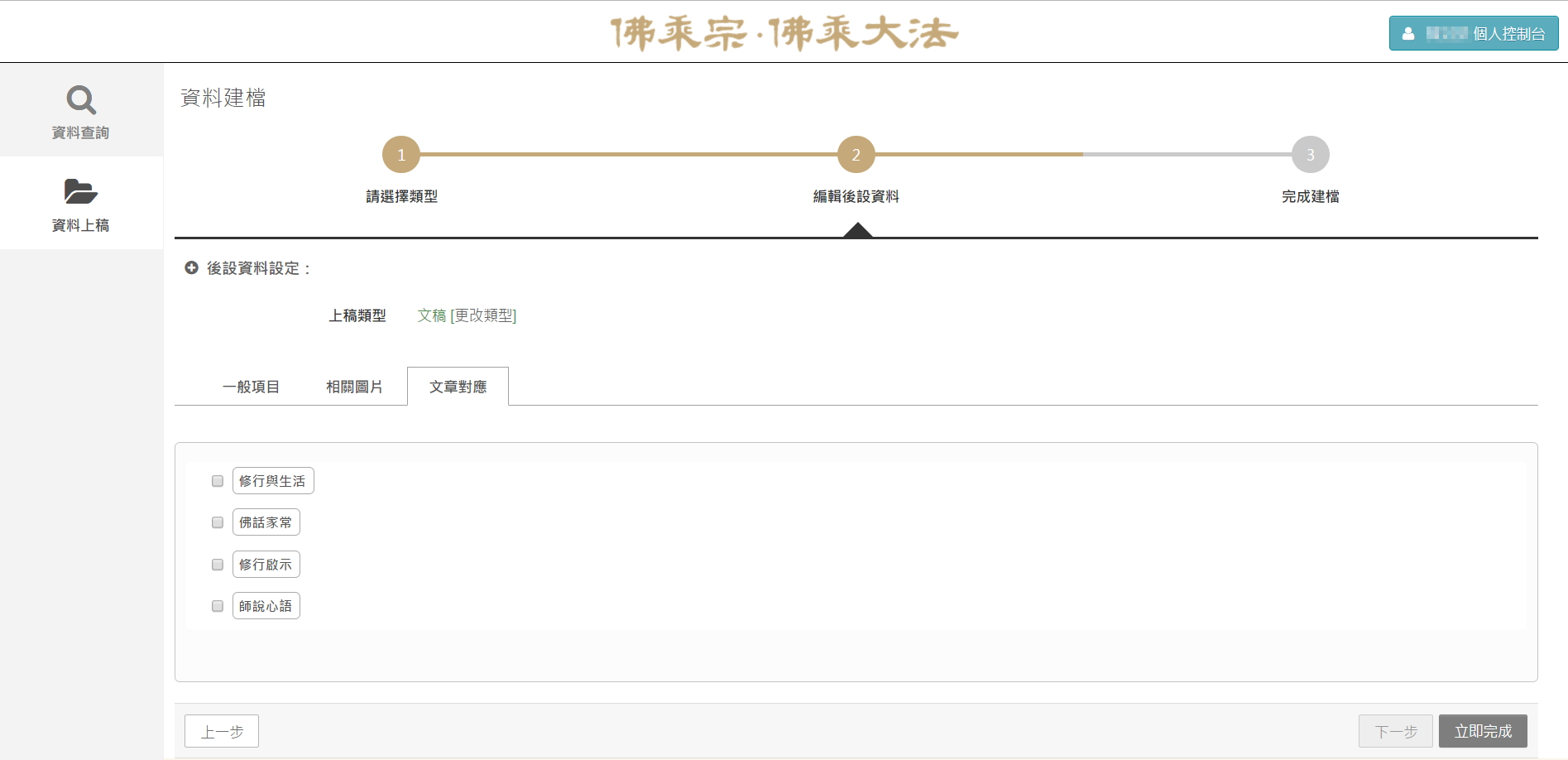The image size is (1568, 760).
Task: Select step 3 circle 完成建檔
Action: (x=1311, y=155)
